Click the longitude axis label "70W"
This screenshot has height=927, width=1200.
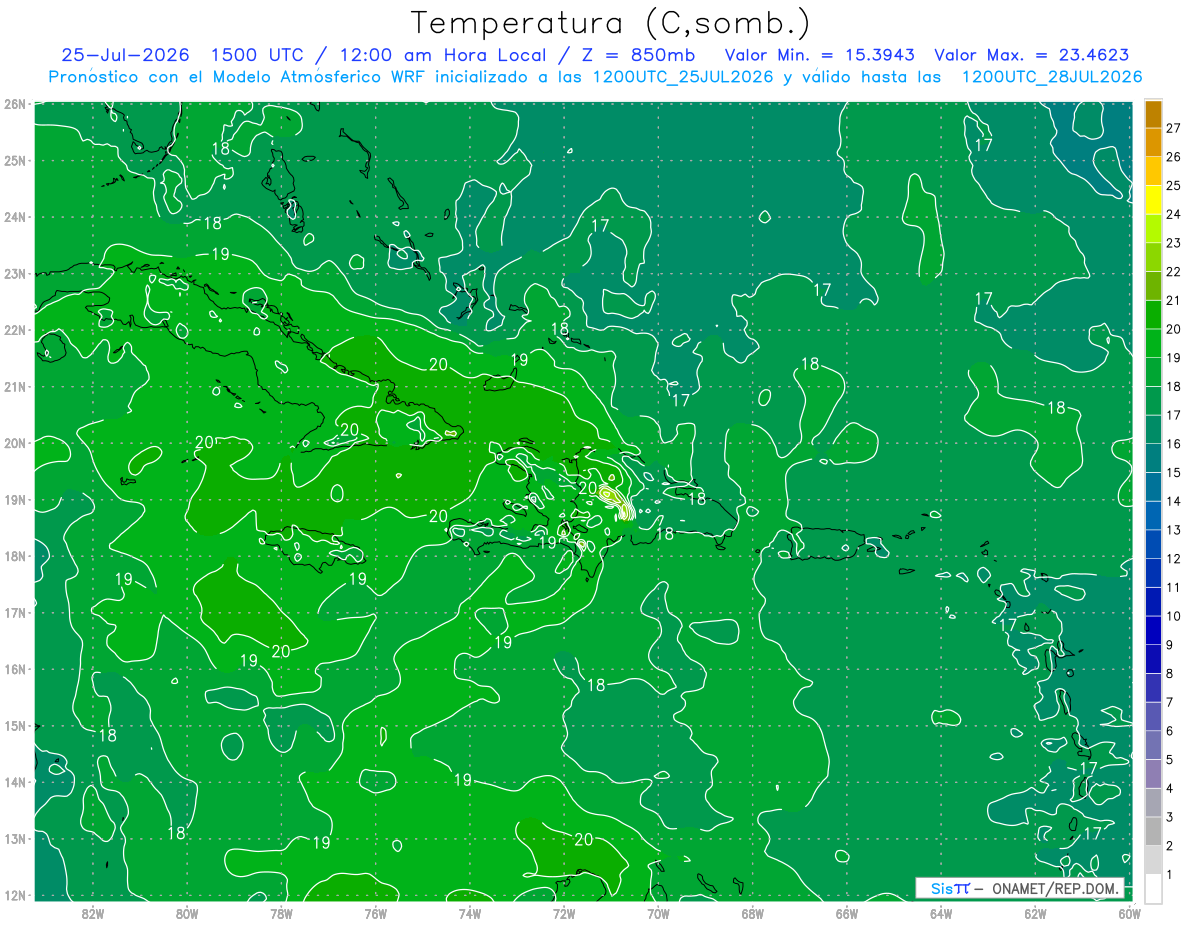coord(658,913)
